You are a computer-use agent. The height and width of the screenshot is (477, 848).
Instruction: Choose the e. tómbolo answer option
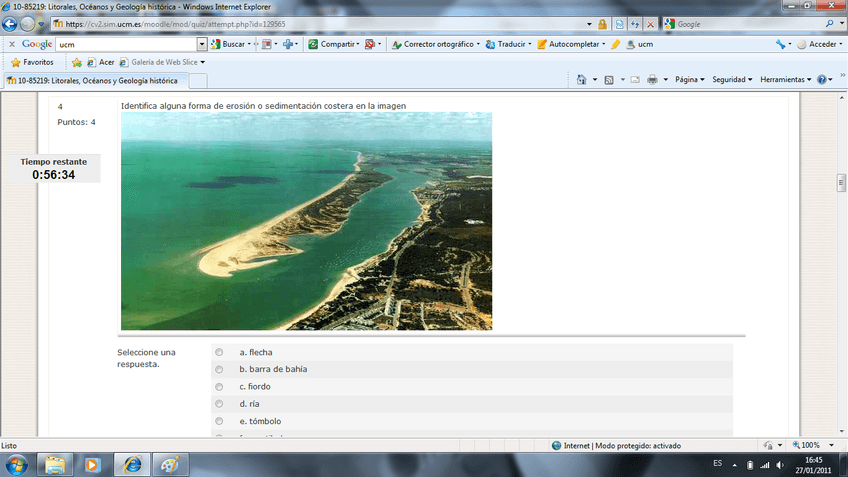219,421
